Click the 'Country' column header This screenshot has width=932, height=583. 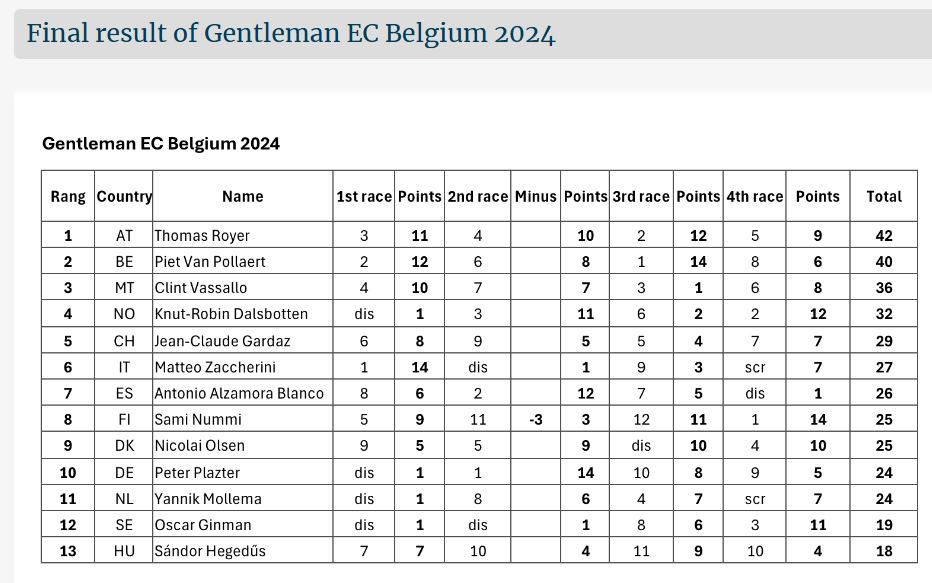[124, 196]
